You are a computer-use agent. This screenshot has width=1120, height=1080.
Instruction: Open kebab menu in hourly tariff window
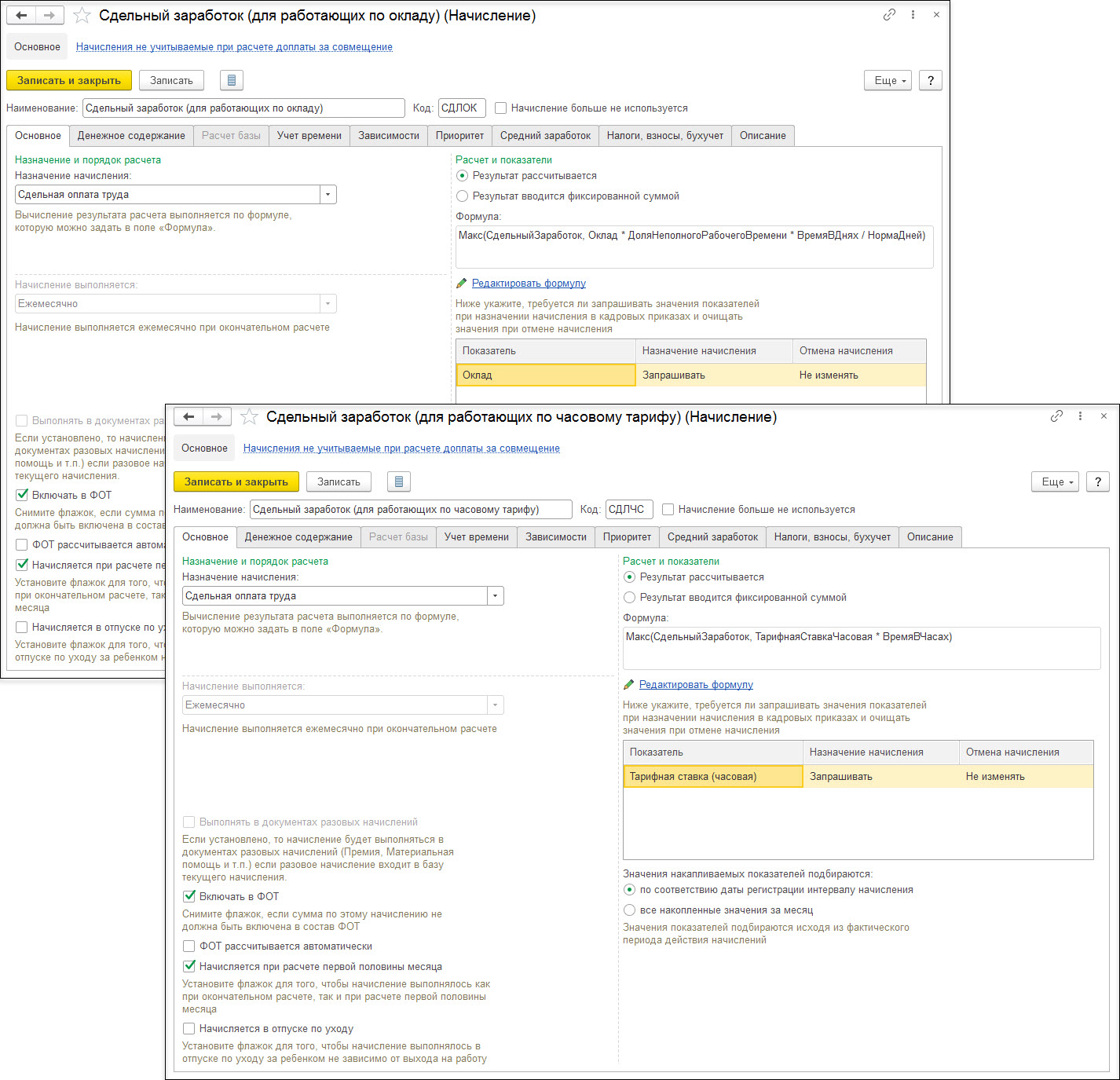1080,416
